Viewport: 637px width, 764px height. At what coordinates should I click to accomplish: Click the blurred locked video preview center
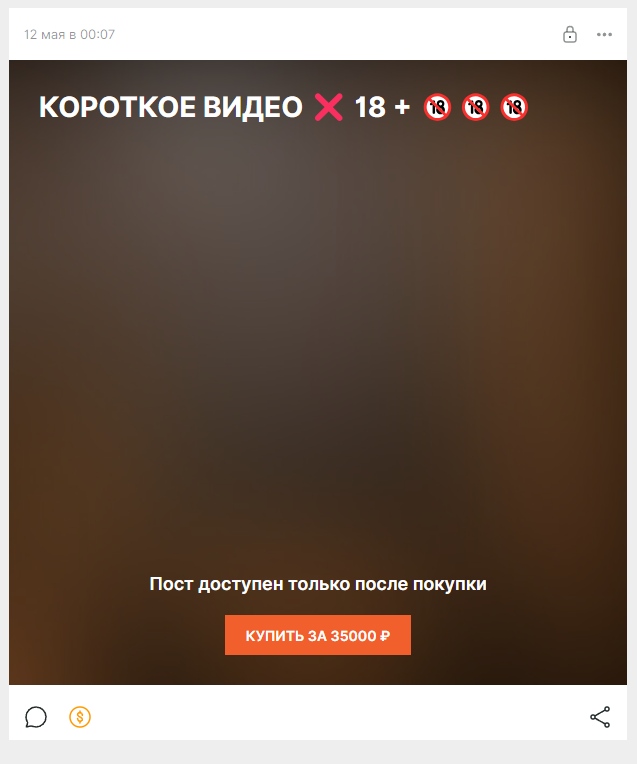(318, 341)
